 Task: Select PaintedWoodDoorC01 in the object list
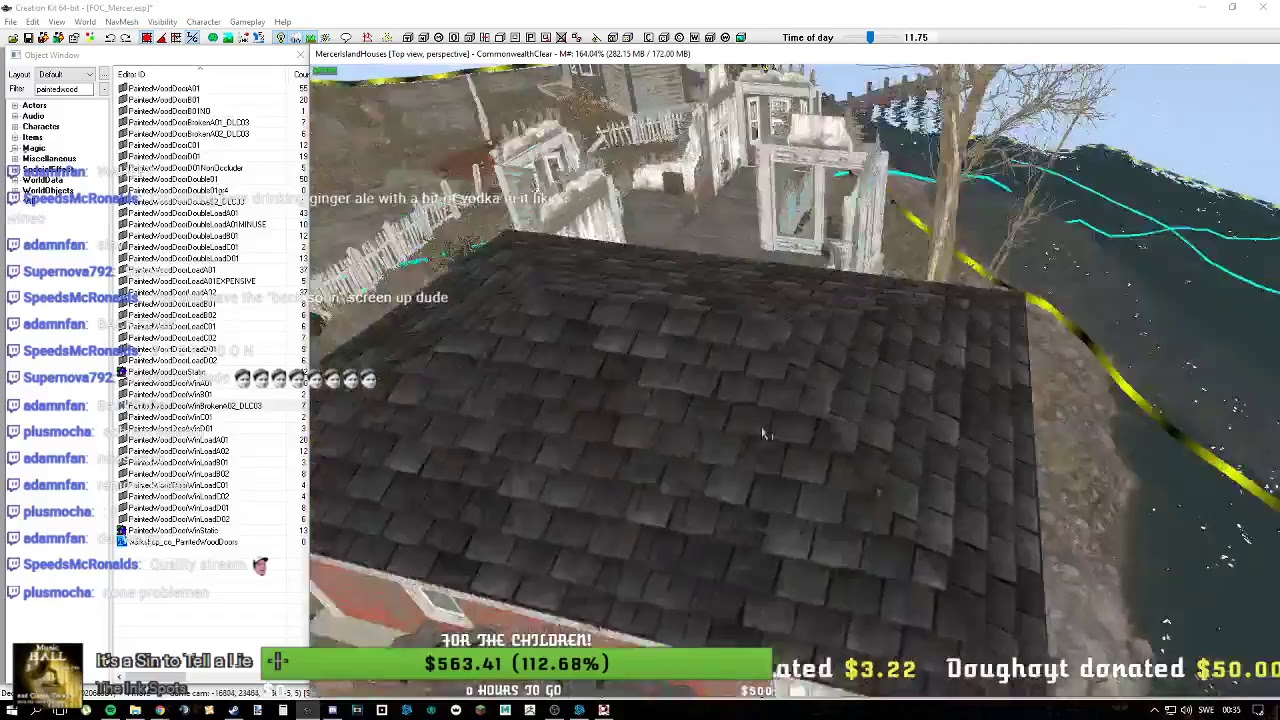pos(163,145)
